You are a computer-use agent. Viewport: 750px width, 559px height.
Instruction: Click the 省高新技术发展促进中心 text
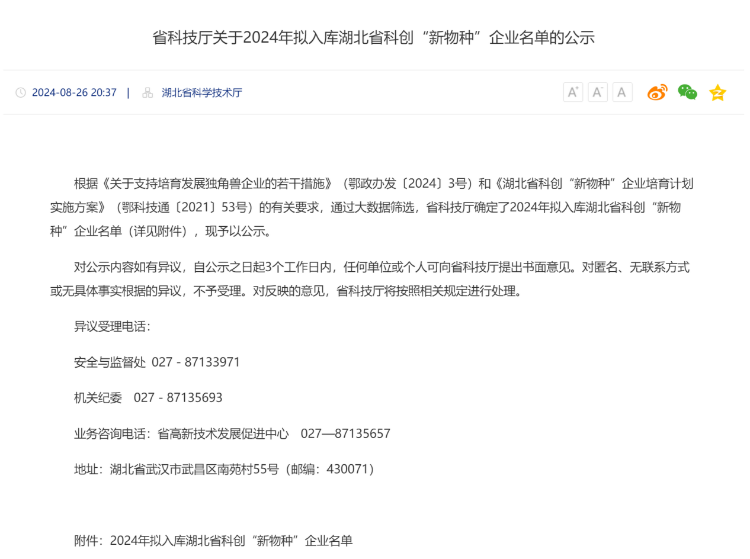coord(223,434)
